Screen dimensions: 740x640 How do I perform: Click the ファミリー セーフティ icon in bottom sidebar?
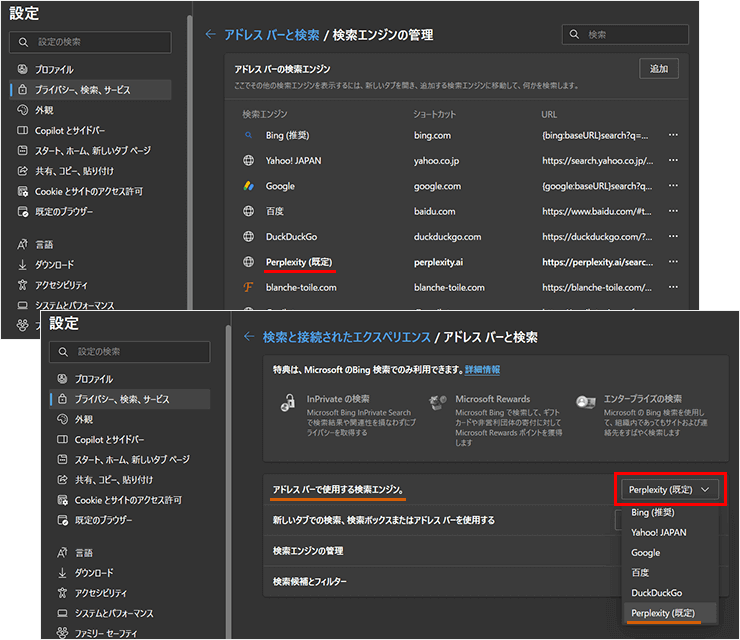tap(62, 632)
